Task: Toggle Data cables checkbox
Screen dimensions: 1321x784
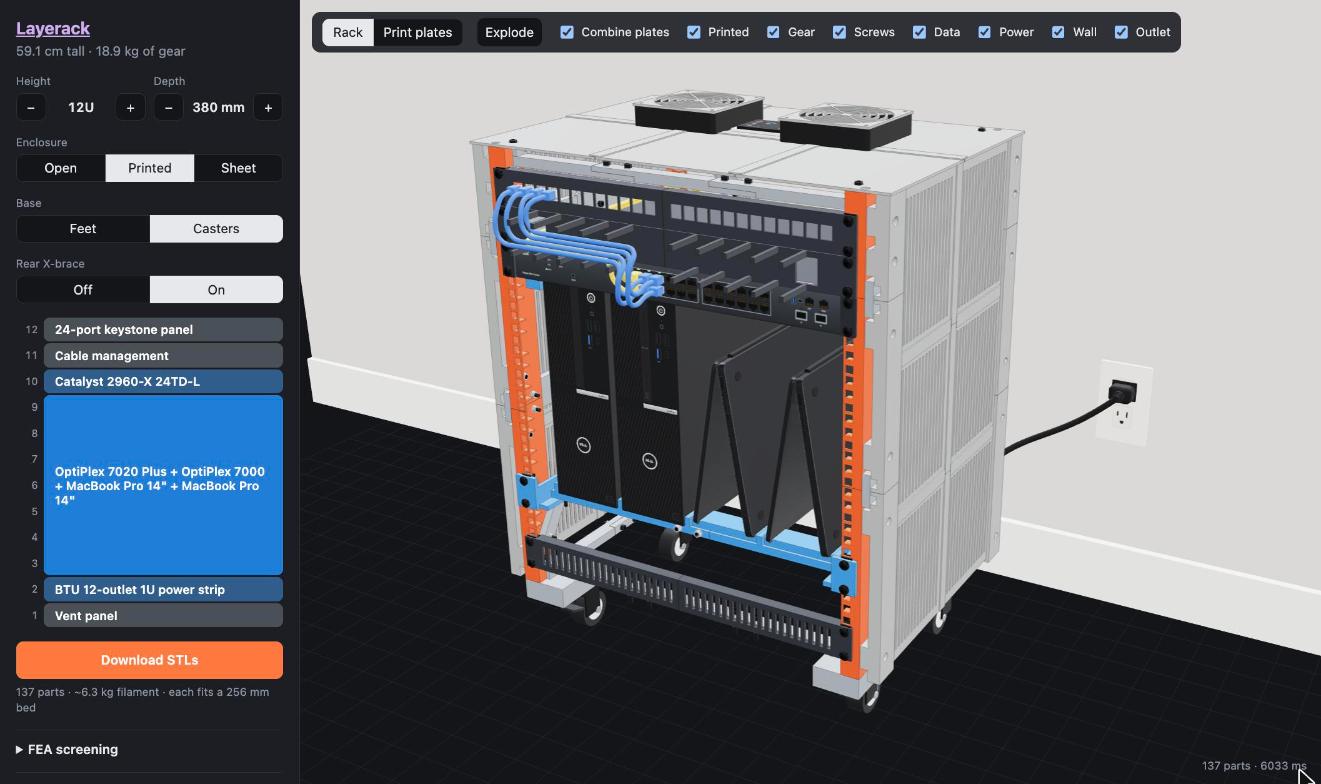Action: click(919, 32)
